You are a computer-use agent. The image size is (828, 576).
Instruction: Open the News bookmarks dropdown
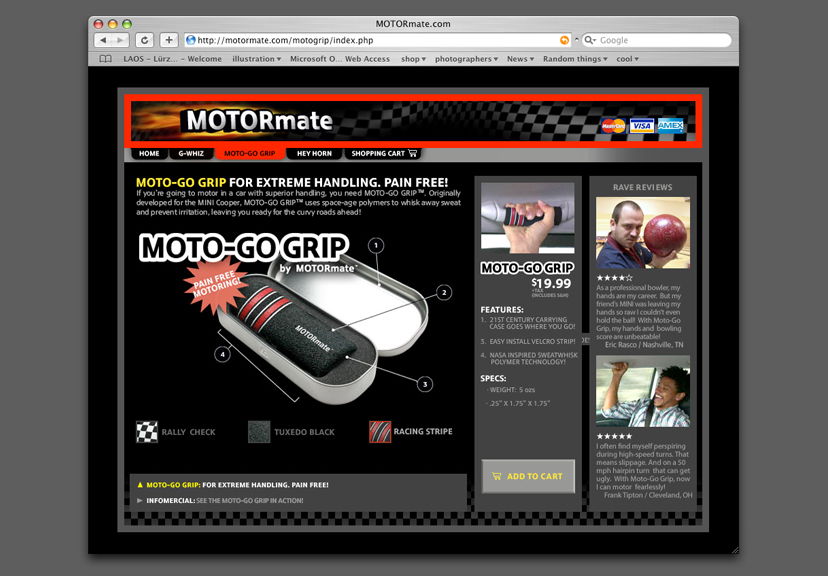(520, 59)
